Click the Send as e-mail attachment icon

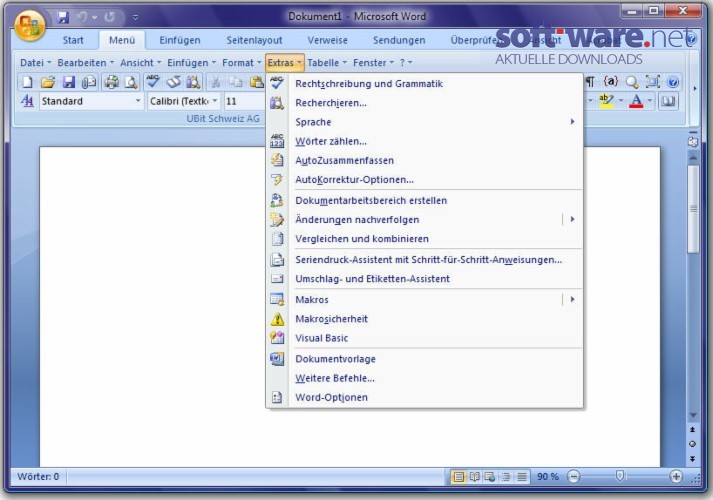pos(89,82)
